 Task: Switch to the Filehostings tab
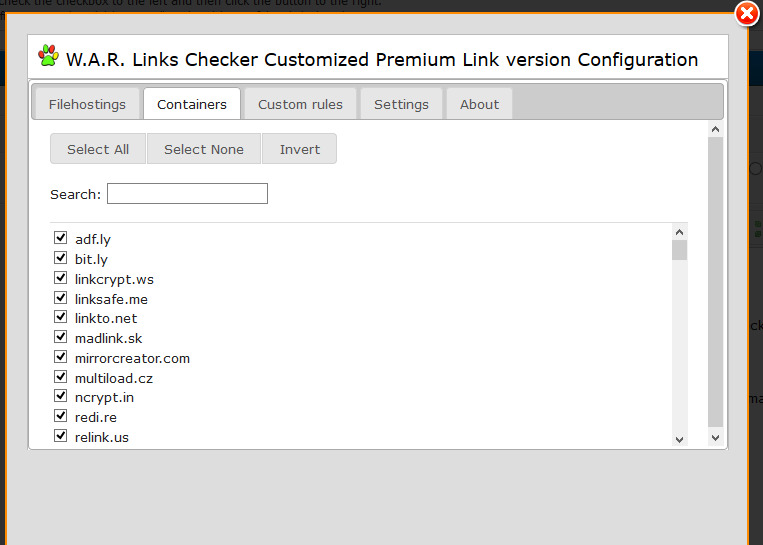87,104
